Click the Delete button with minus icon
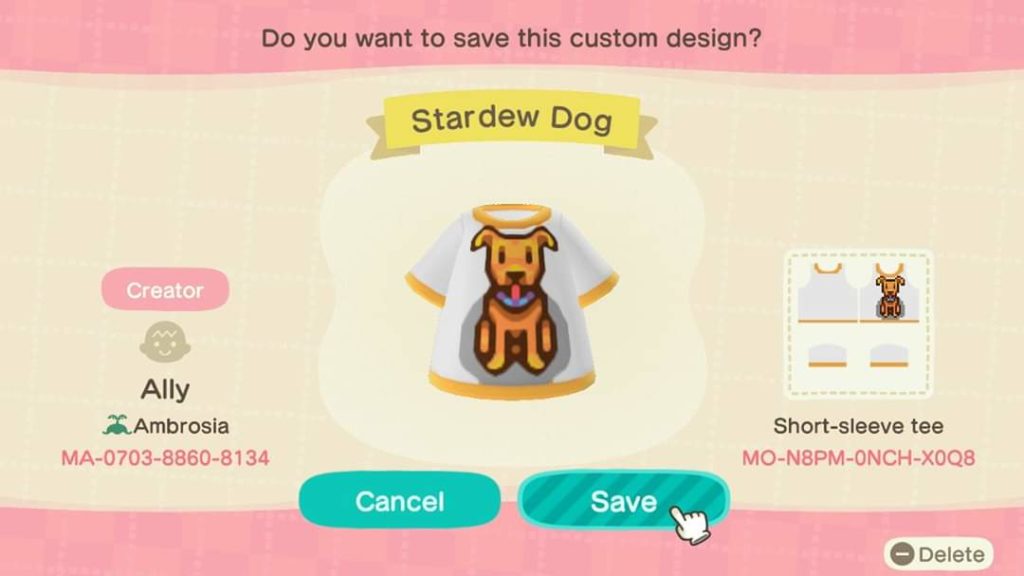1024x576 pixels. (x=938, y=554)
